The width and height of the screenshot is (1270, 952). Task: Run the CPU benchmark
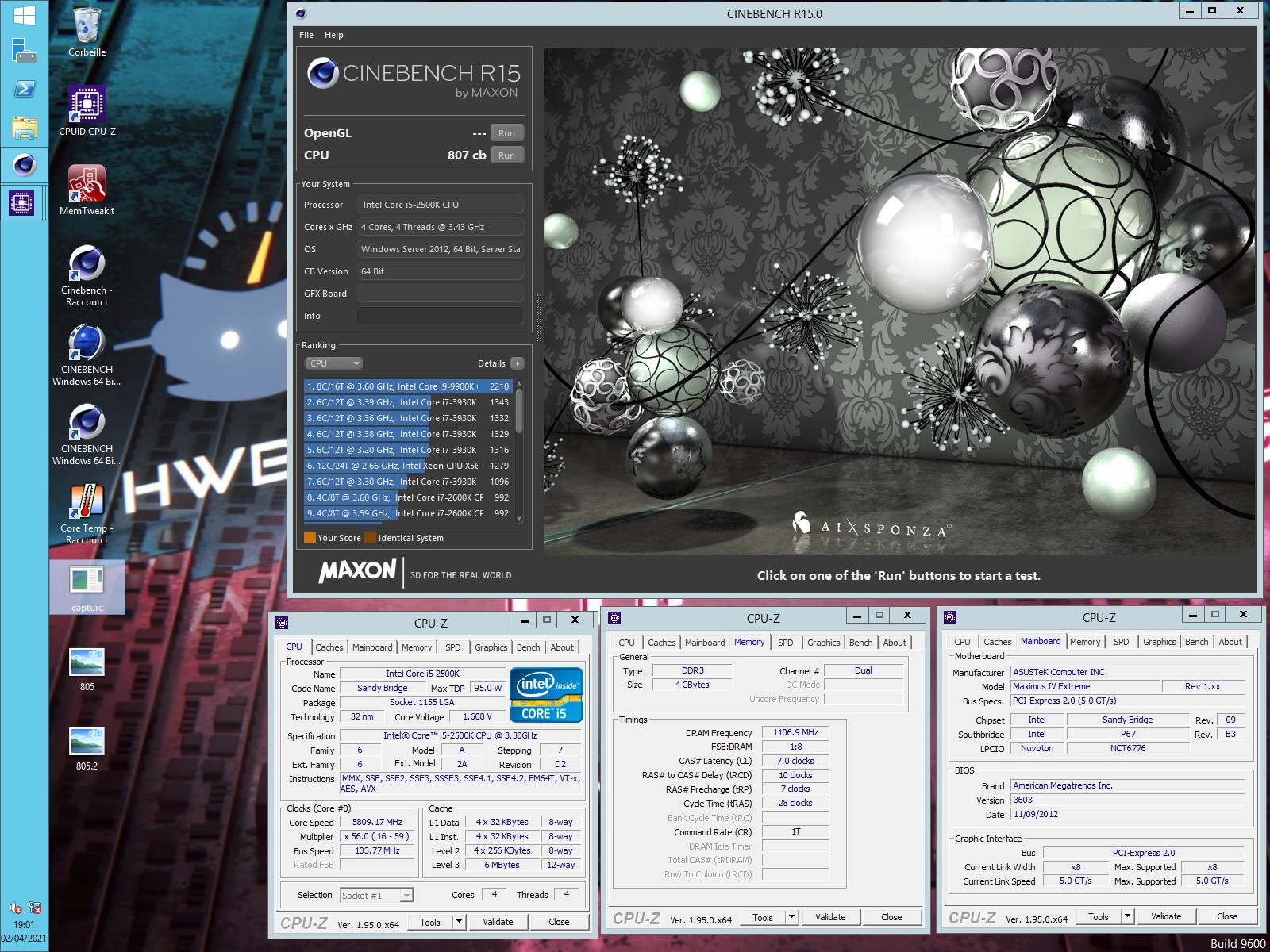point(507,155)
